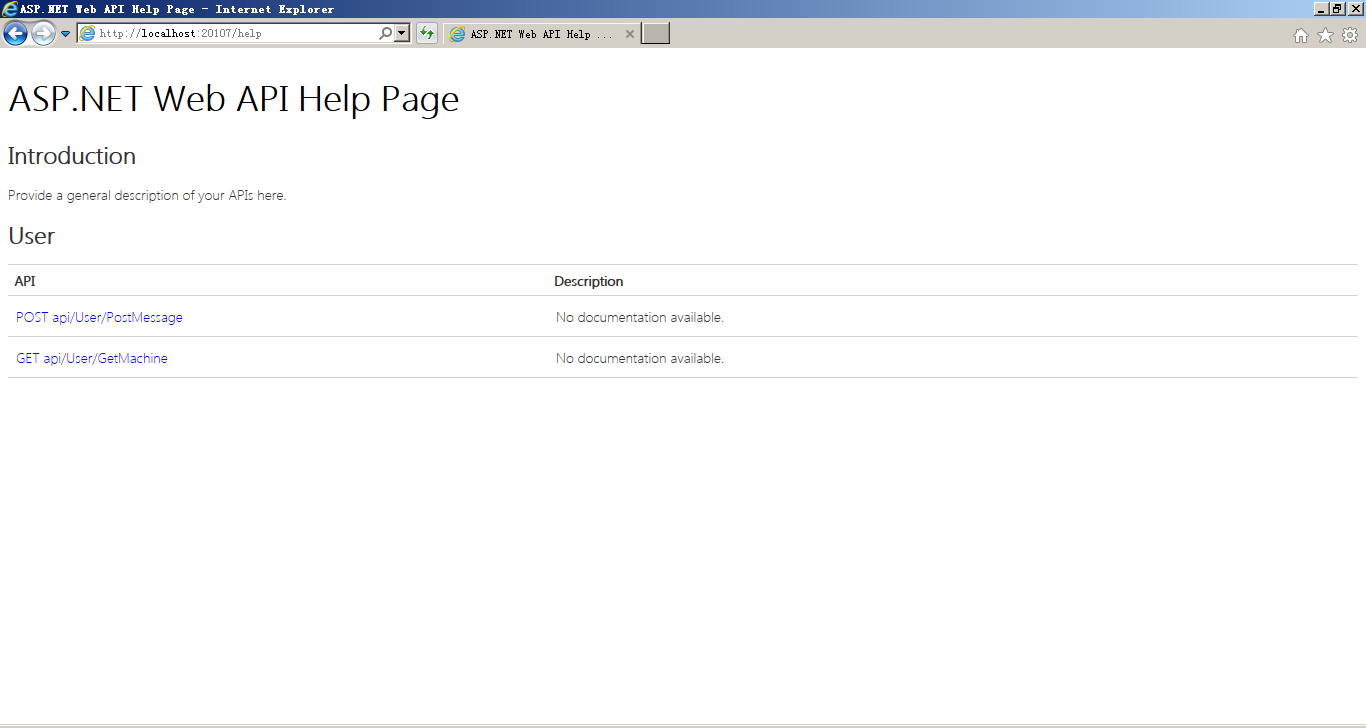Screen dimensions: 1366x728
Task: Click the browser Forward arrow button
Action: point(43,34)
